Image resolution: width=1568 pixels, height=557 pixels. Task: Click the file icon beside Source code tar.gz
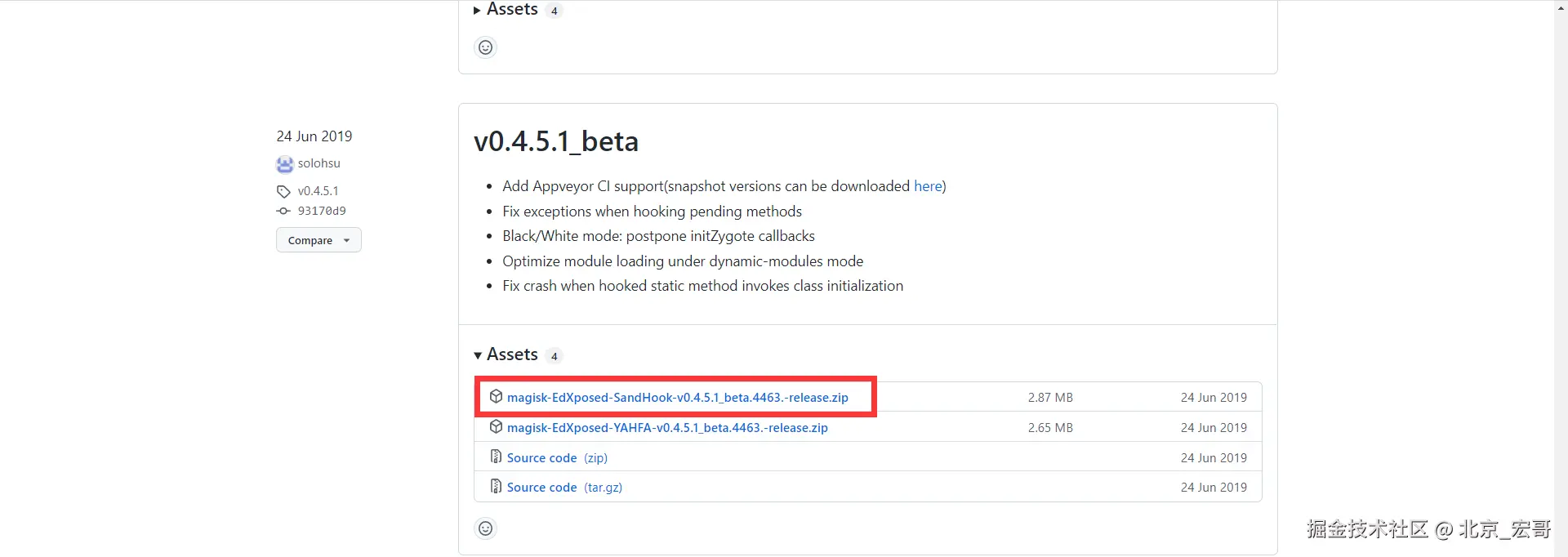tap(496, 487)
